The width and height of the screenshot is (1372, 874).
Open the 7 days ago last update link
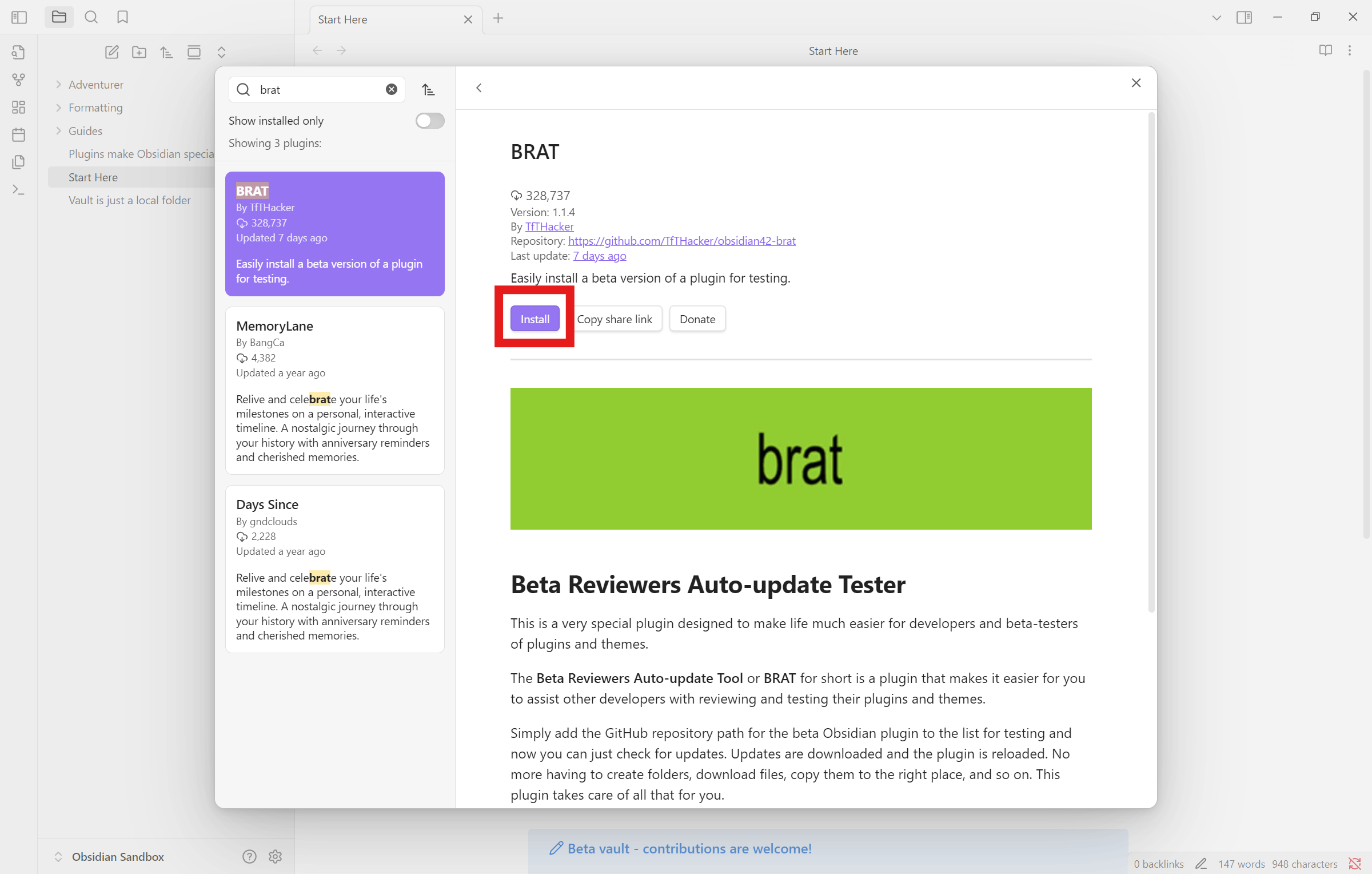(x=600, y=256)
